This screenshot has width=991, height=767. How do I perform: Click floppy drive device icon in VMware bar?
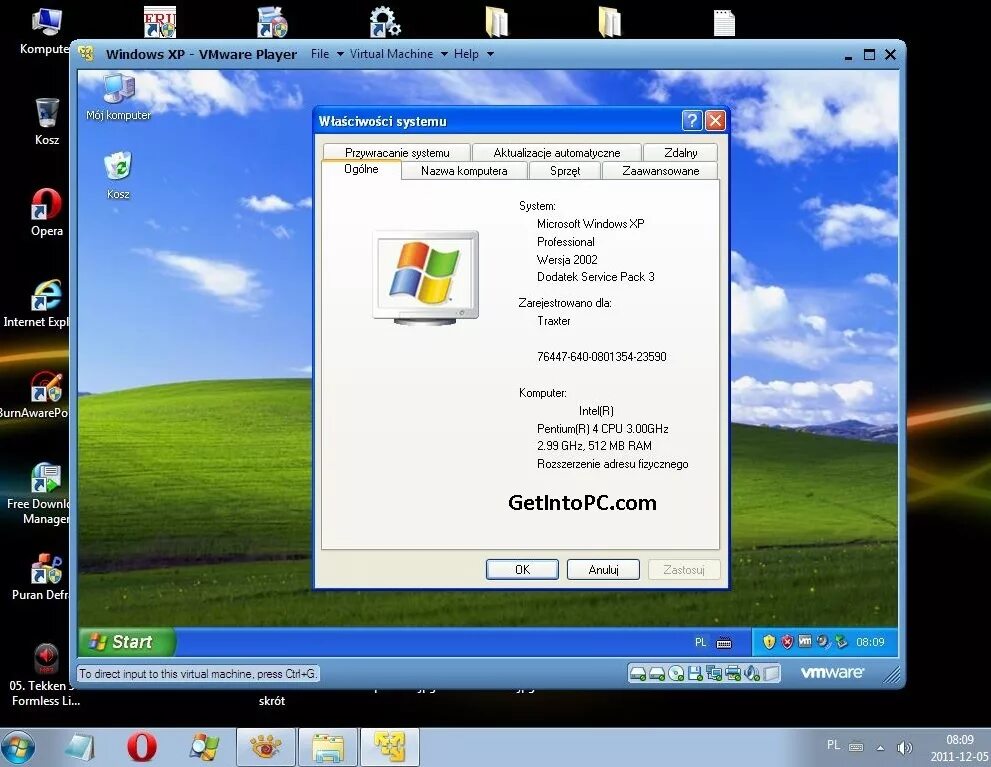tap(695, 674)
